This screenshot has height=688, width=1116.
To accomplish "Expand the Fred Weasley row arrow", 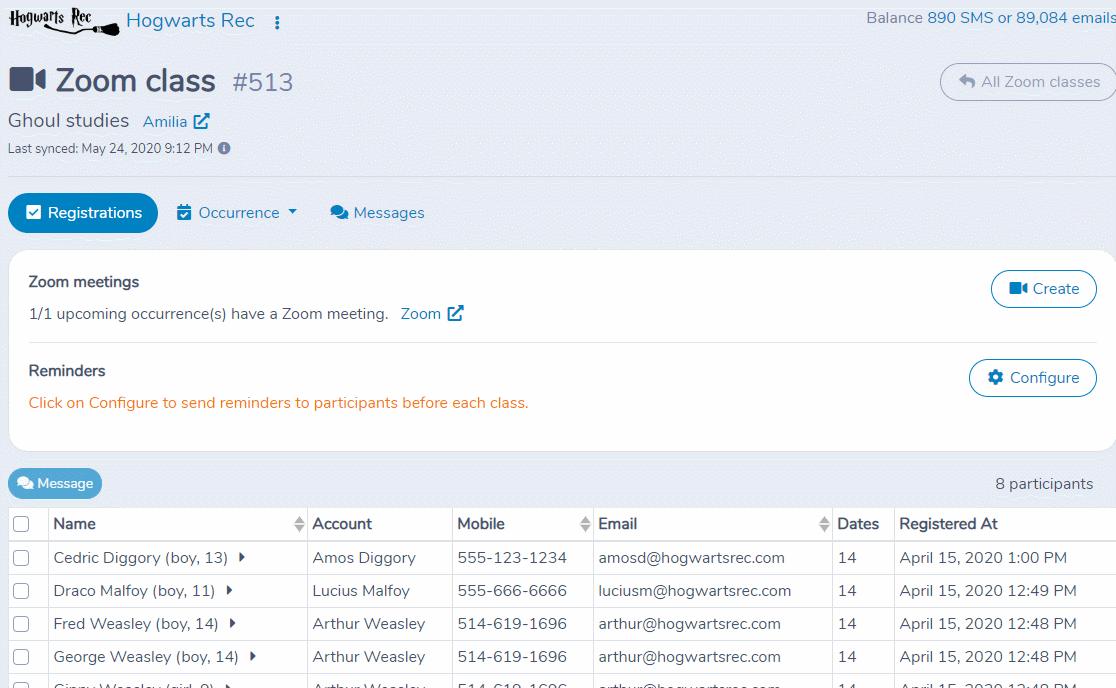I will 233,623.
